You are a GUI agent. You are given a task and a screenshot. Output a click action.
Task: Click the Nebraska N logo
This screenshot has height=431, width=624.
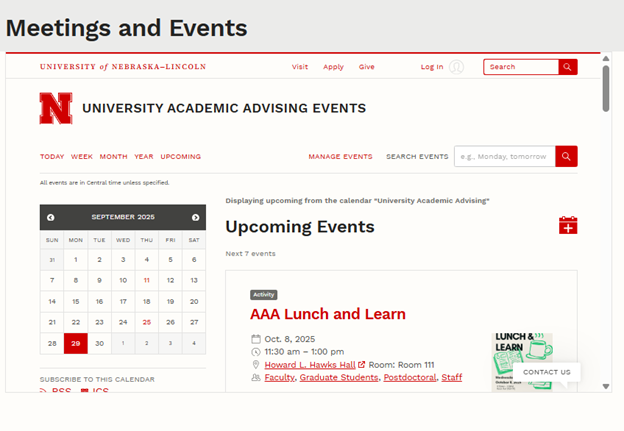55,108
